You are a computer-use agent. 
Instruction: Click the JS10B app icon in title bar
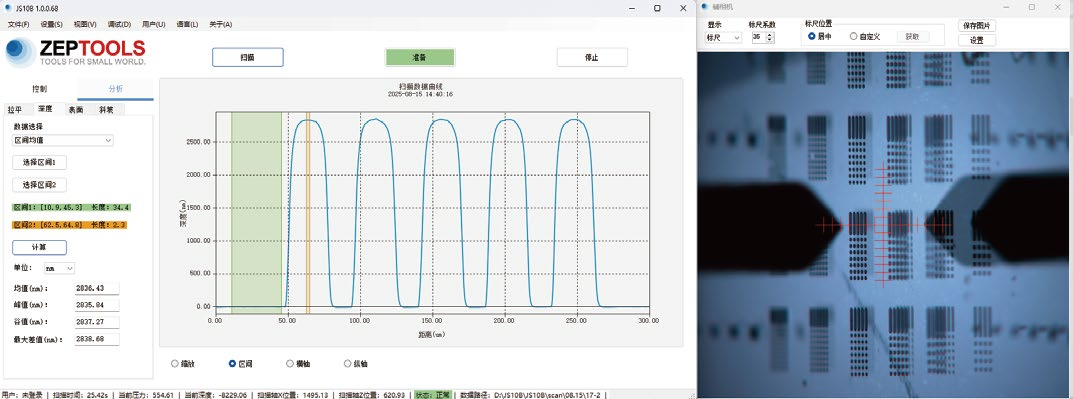[8, 8]
